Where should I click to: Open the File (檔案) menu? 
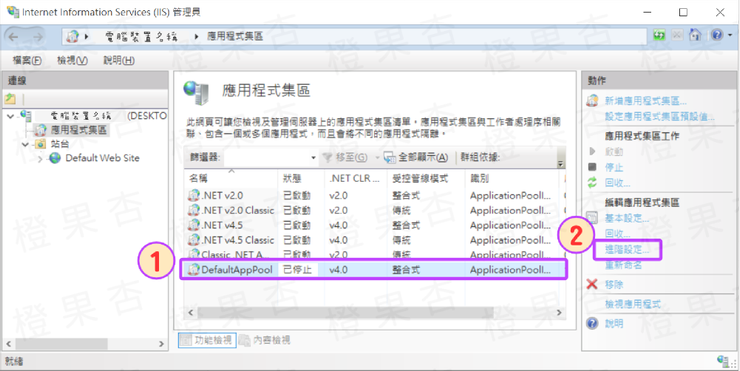[x=27, y=60]
